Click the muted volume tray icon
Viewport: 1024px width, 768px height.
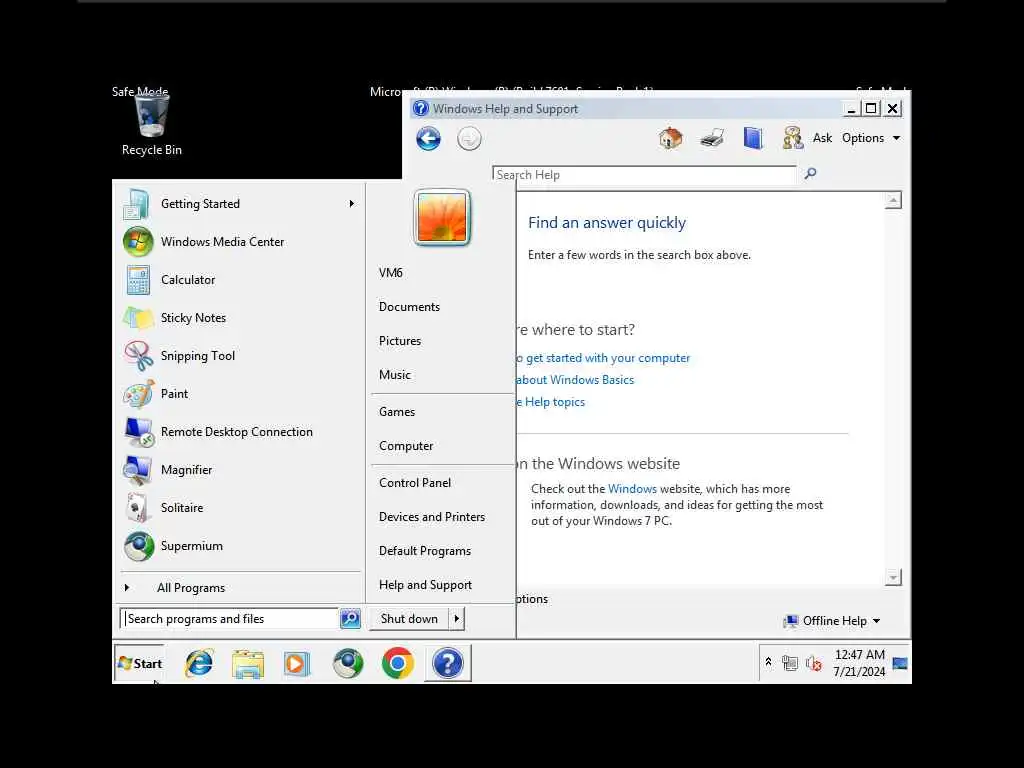(813, 664)
